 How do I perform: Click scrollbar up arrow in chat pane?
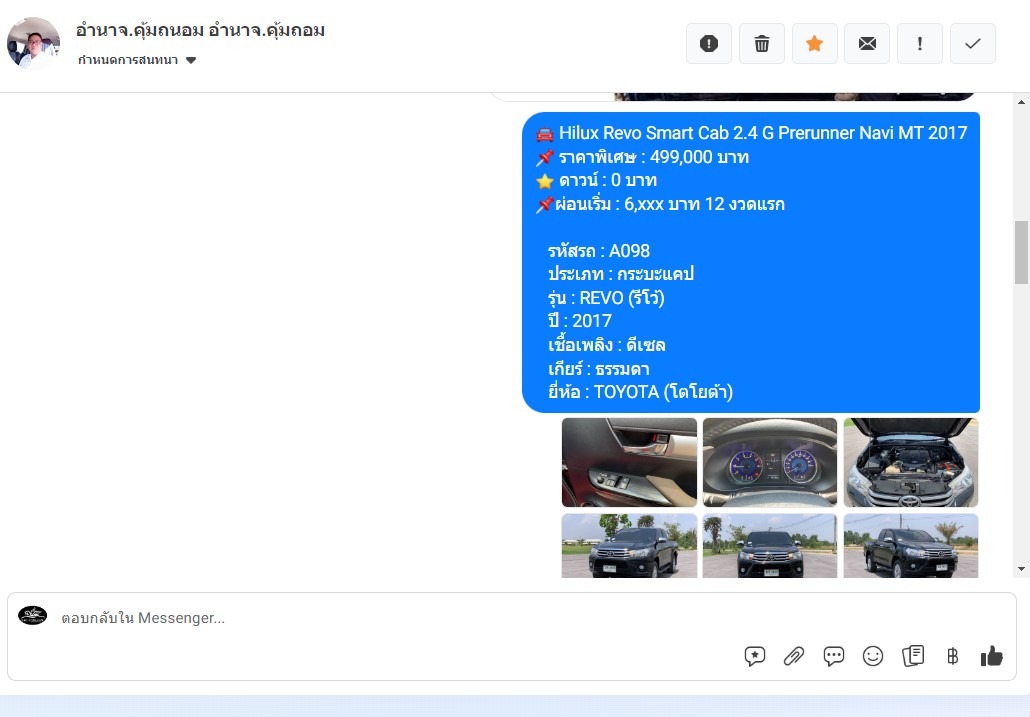click(x=1021, y=102)
